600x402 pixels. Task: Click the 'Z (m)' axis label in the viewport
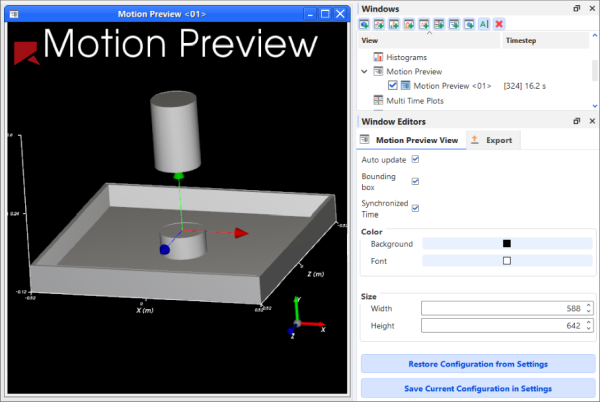(315, 274)
